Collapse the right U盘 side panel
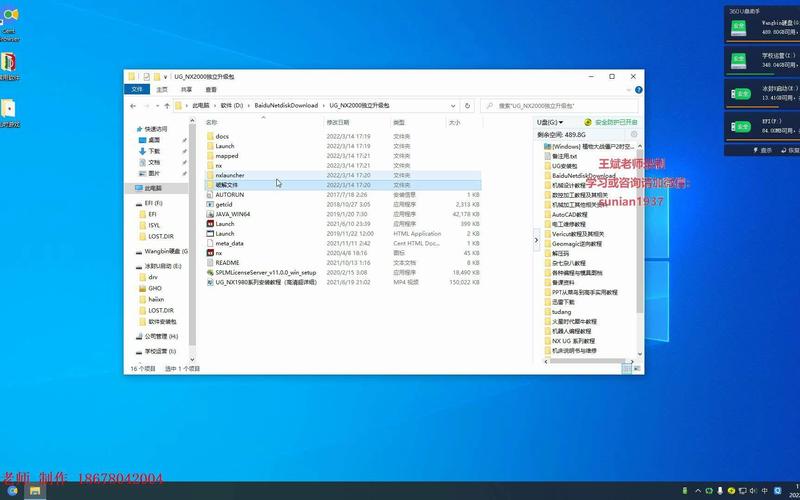 (x=536, y=240)
